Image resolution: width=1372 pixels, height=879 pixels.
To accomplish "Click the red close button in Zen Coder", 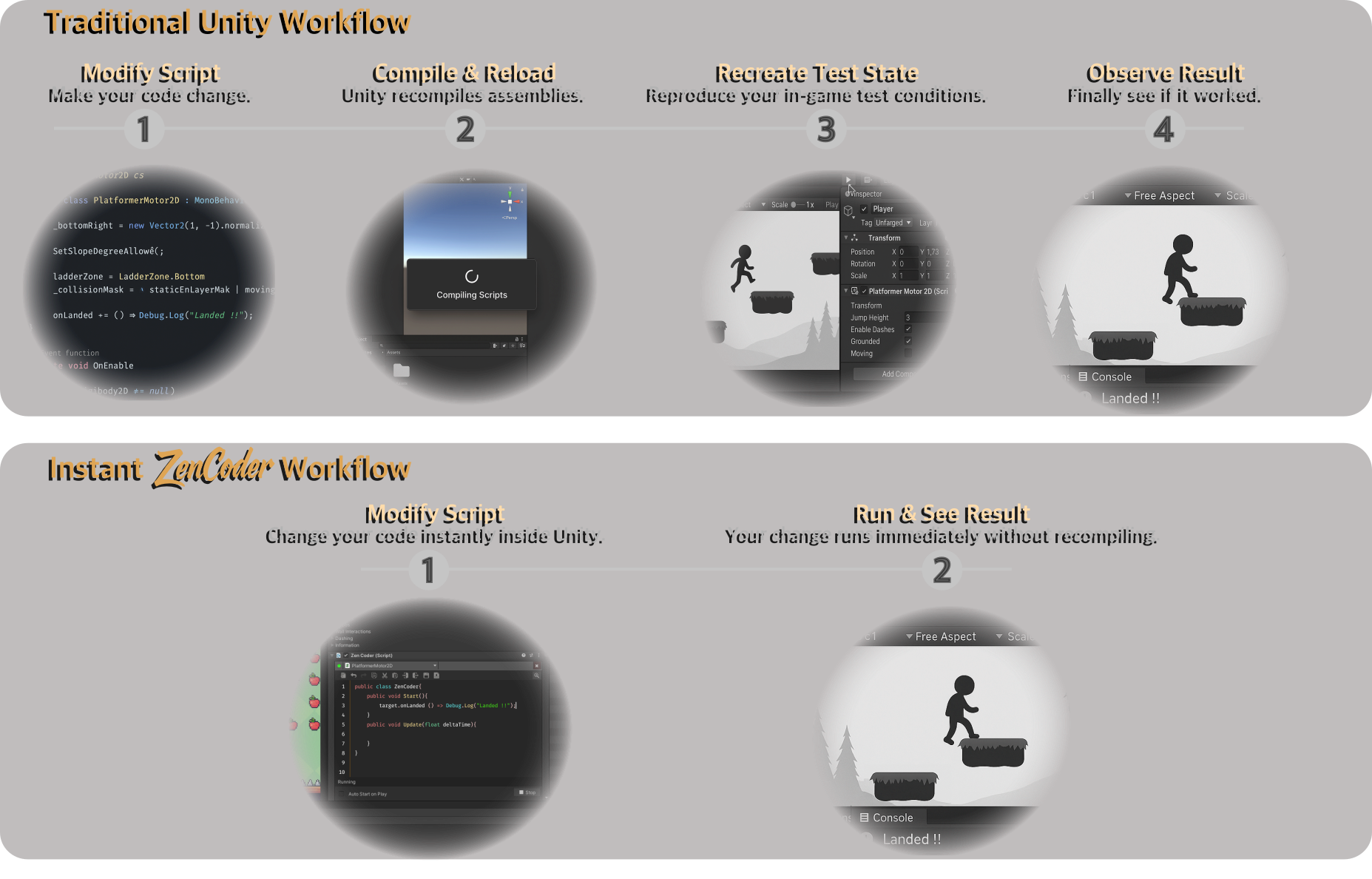I will (536, 666).
